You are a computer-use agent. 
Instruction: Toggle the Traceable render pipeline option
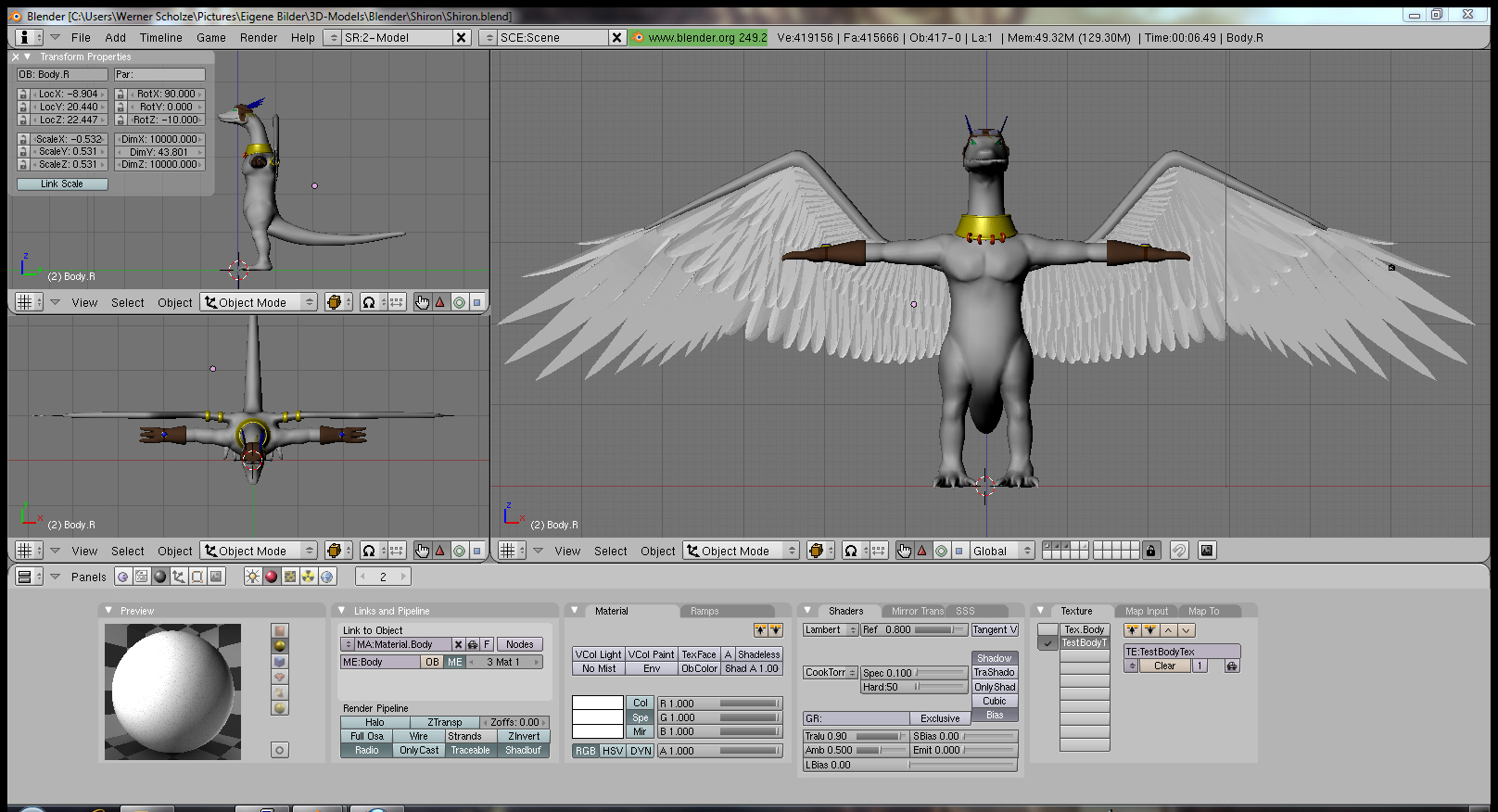(470, 751)
